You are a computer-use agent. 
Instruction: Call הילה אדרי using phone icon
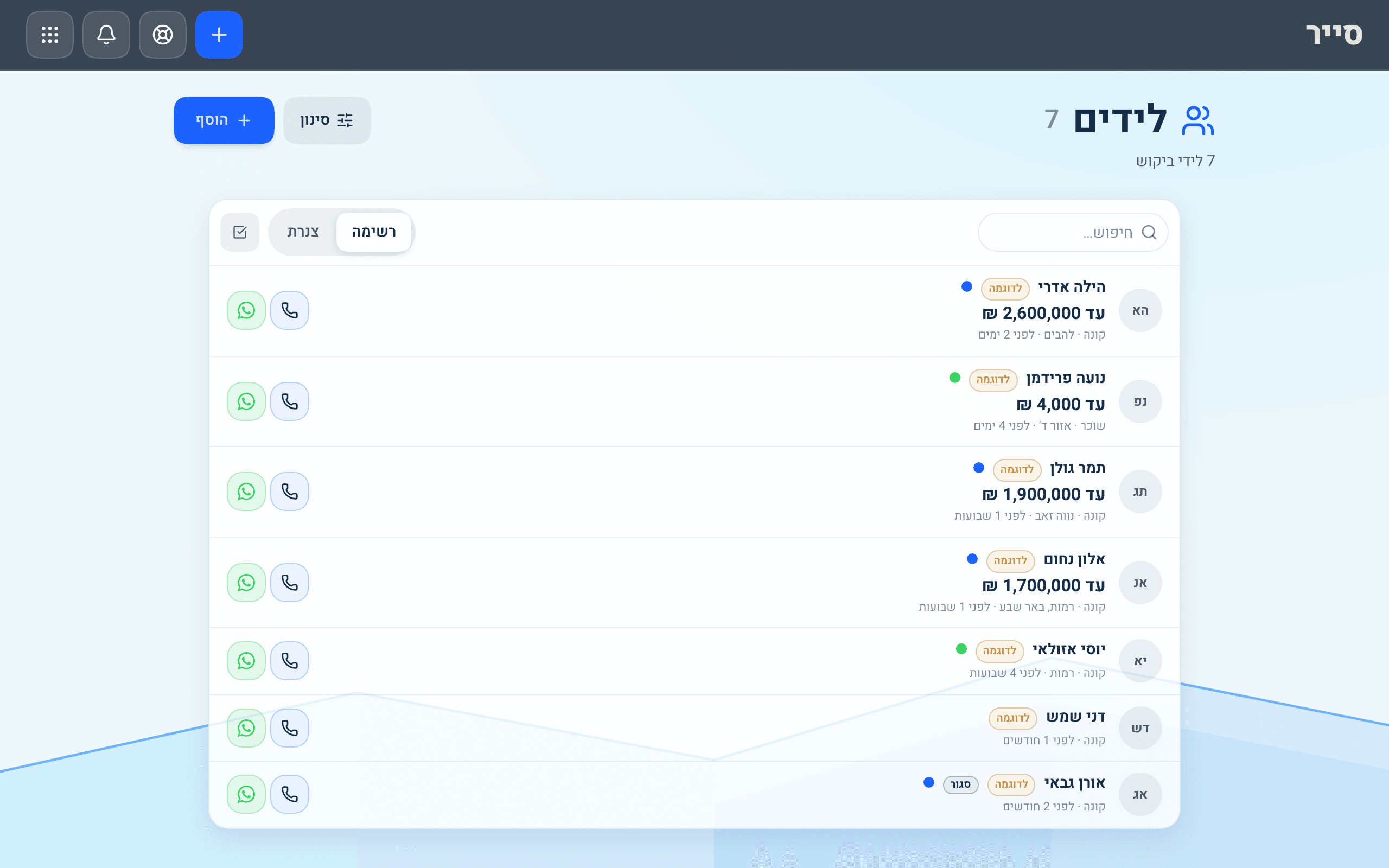289,310
